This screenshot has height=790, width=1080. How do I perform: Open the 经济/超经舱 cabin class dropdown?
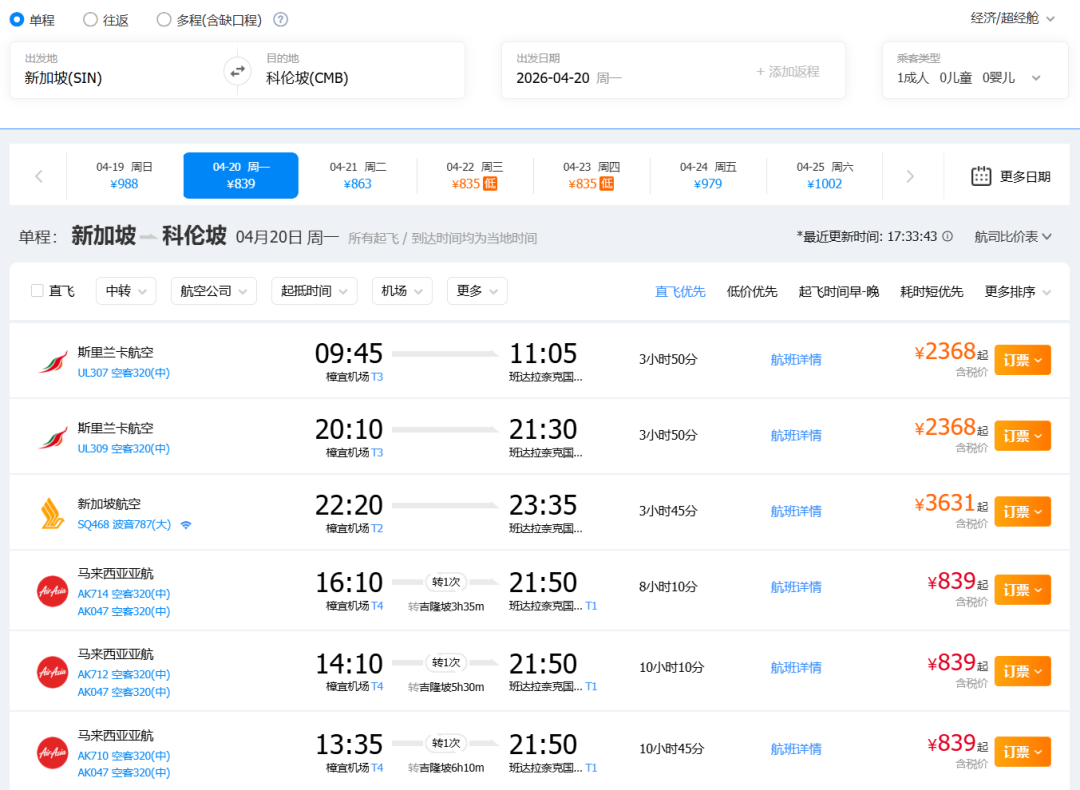tap(1012, 18)
